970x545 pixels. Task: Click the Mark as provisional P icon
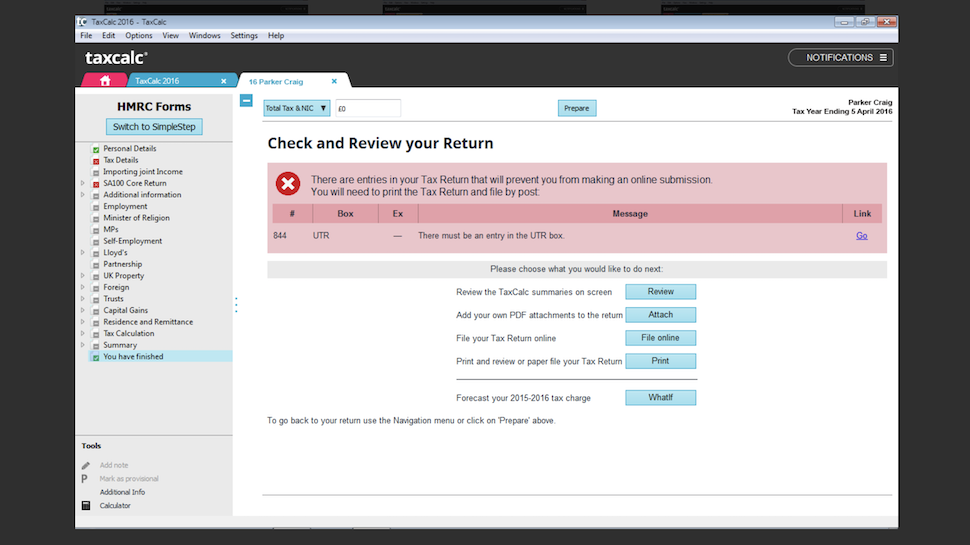pyautogui.click(x=85, y=478)
